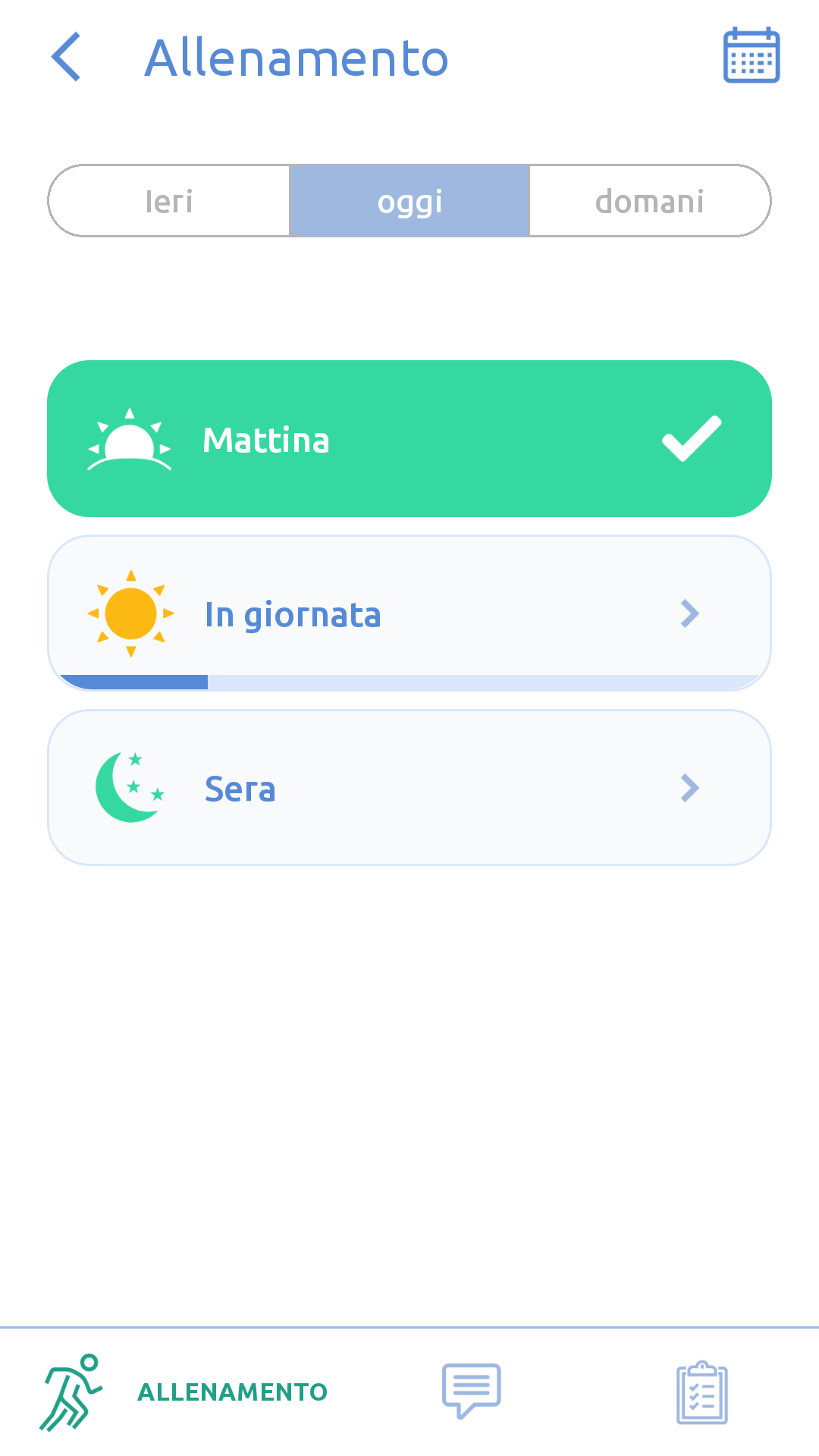Select the Ieri segment
Viewport: 819px width, 1456px height.
[169, 201]
